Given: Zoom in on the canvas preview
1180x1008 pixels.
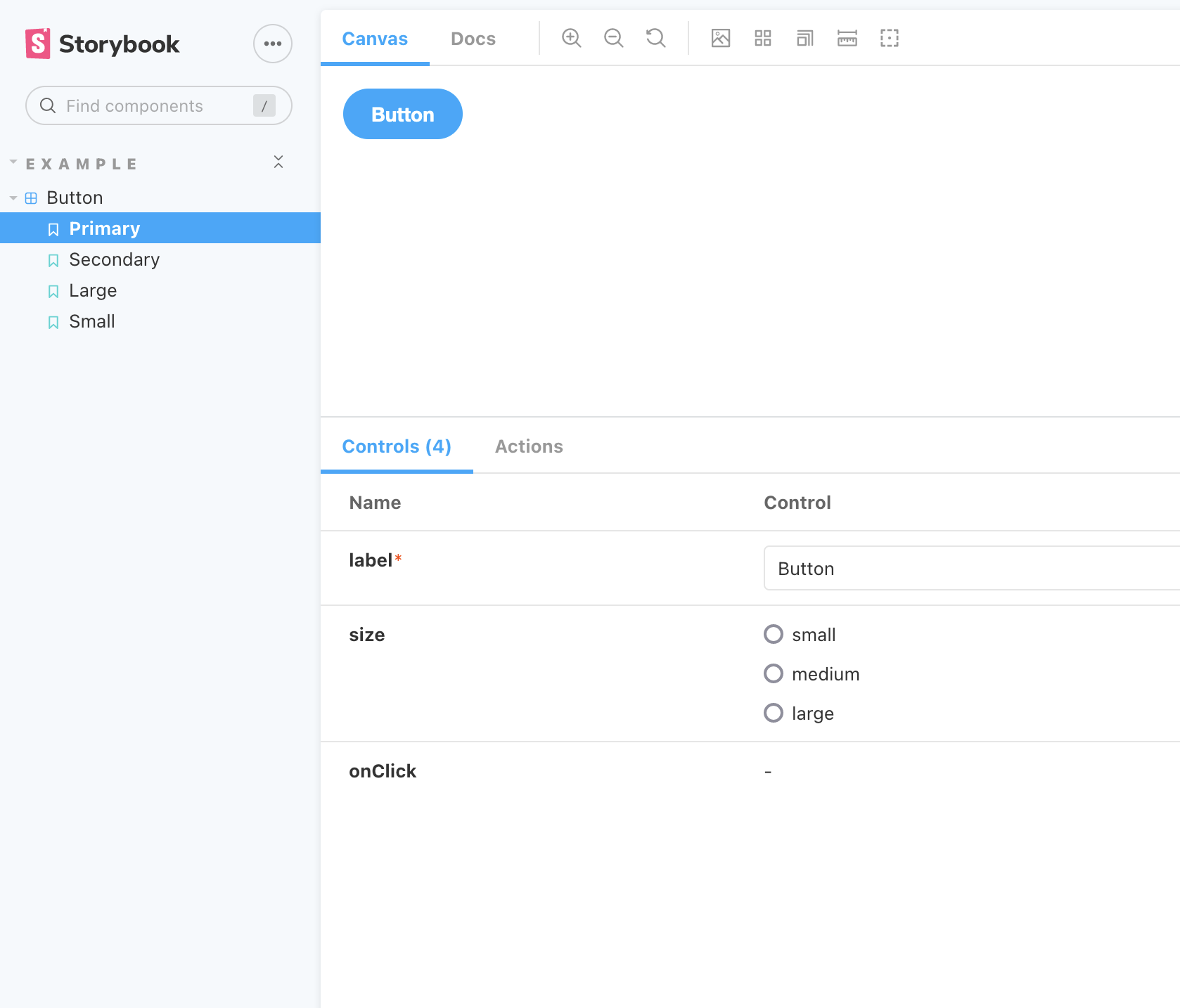Looking at the screenshot, I should (571, 38).
